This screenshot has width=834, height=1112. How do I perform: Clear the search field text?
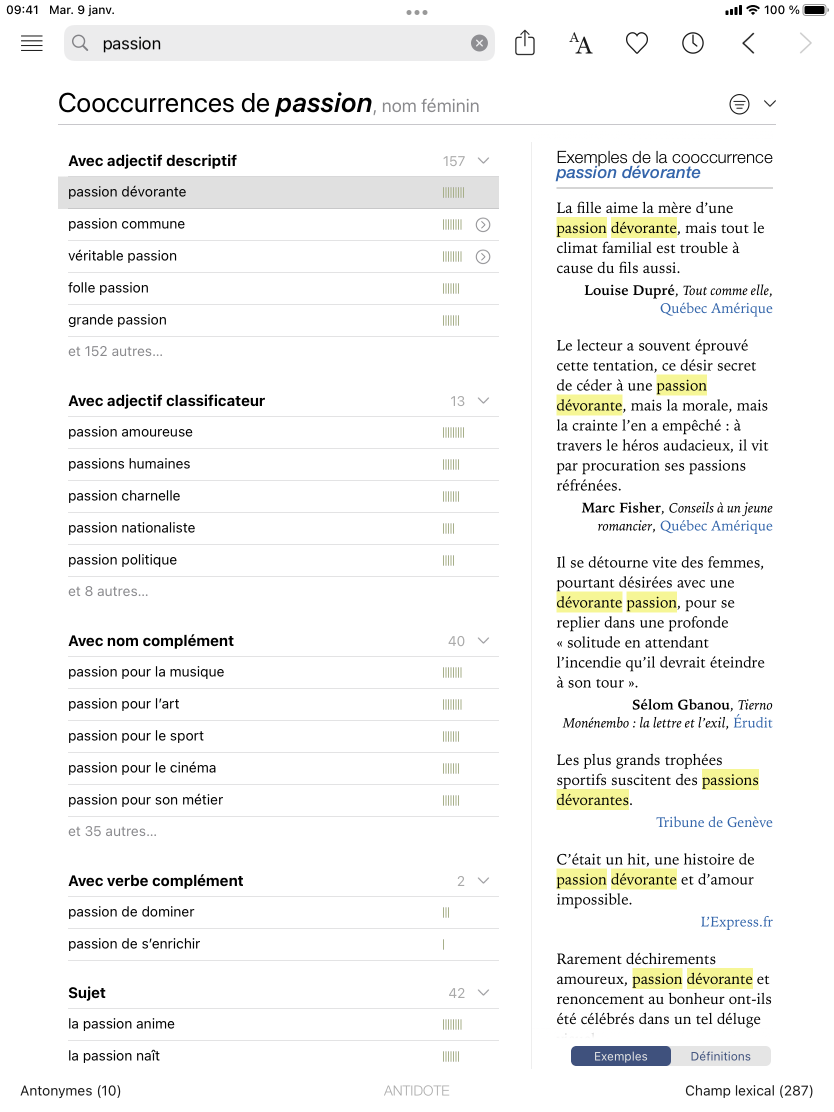479,43
